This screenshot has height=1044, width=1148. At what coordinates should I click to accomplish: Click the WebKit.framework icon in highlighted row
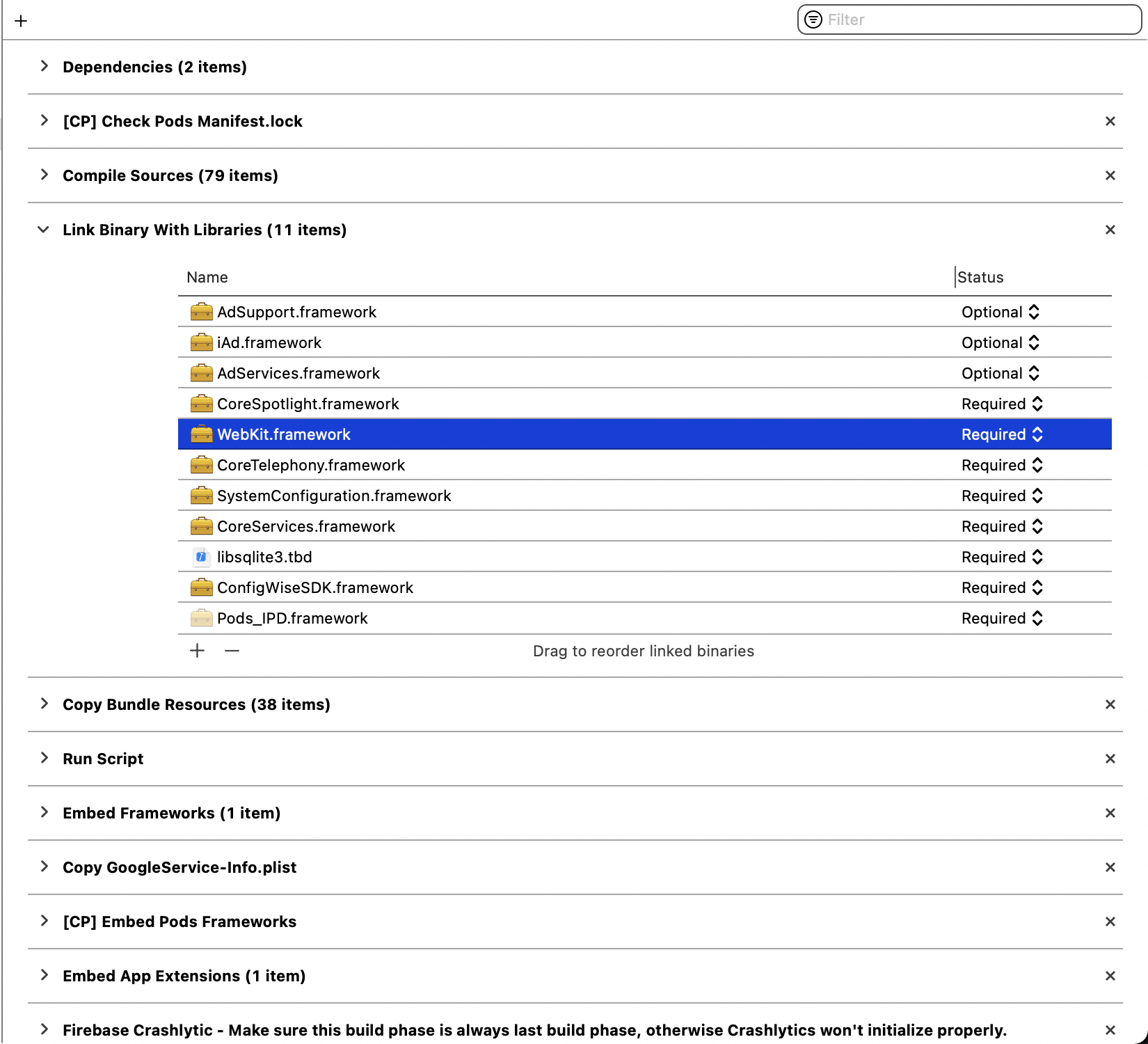200,434
